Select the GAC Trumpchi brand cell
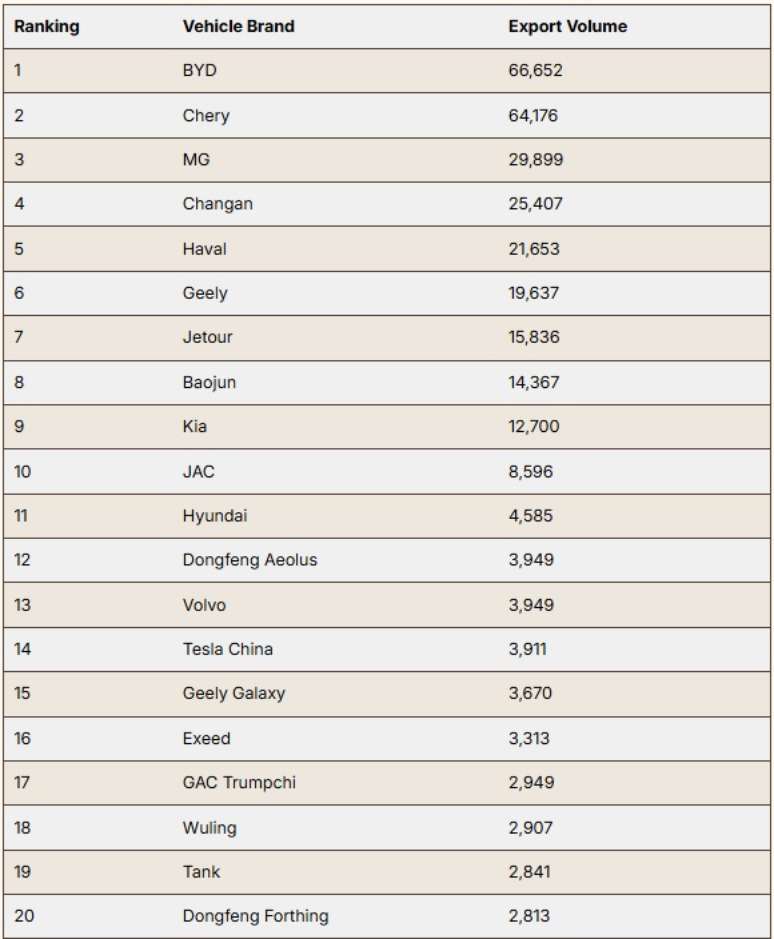This screenshot has height=939, width=774. point(239,783)
